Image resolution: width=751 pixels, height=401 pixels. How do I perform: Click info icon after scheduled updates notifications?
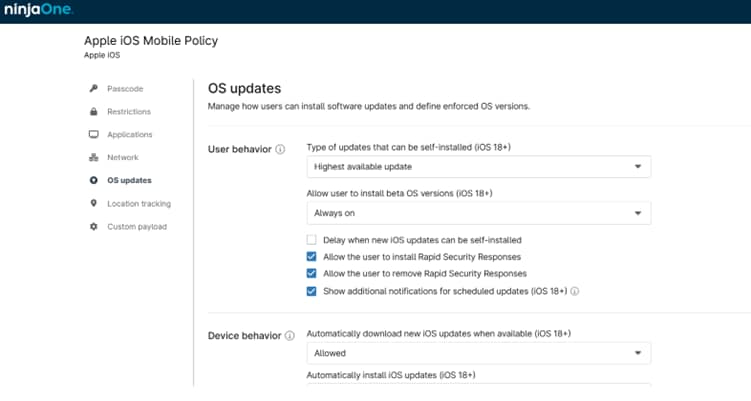tap(575, 291)
